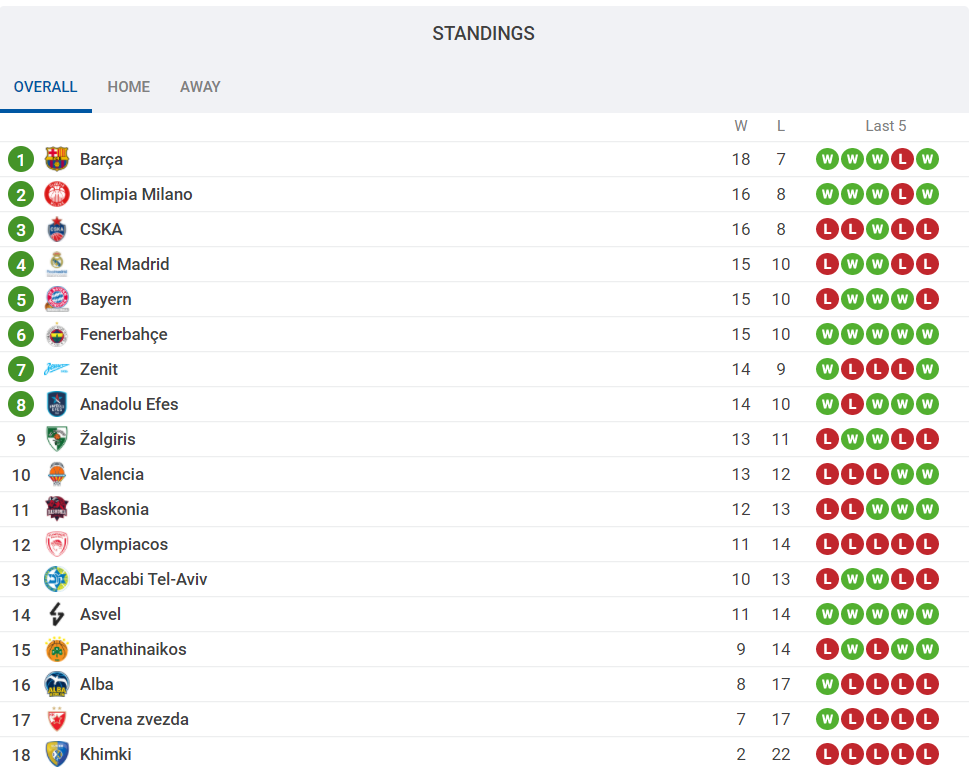
Task: Click the Real Madrid crest icon
Action: [x=57, y=264]
